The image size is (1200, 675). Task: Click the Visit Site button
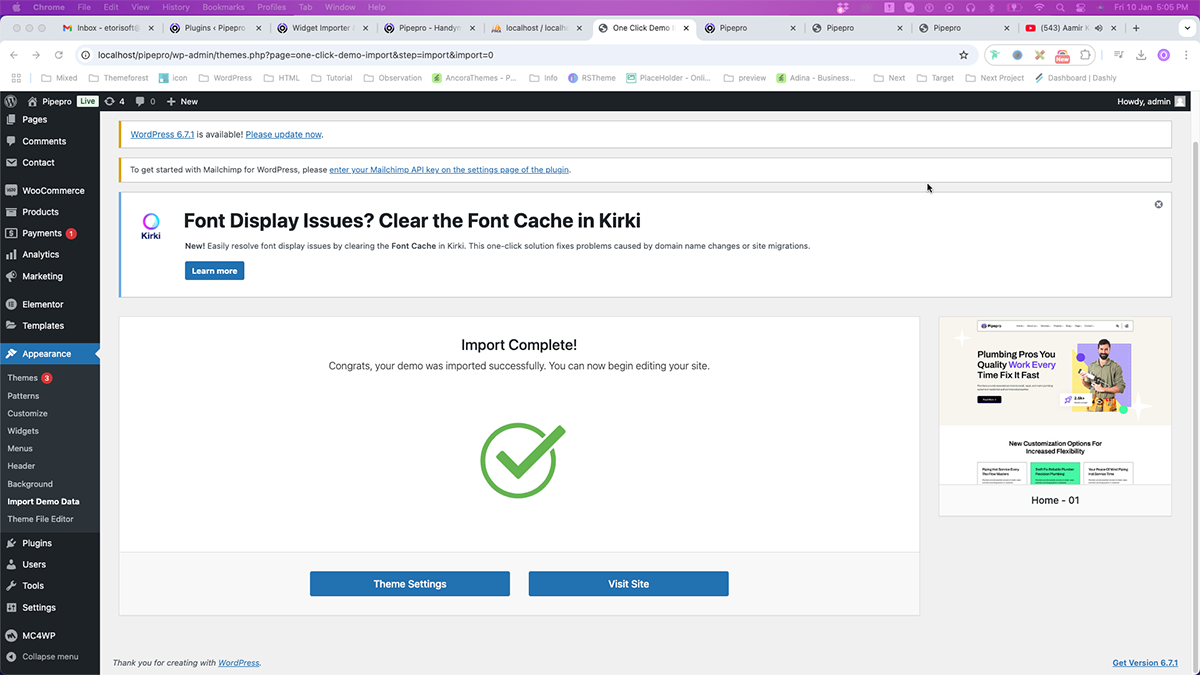tap(628, 584)
